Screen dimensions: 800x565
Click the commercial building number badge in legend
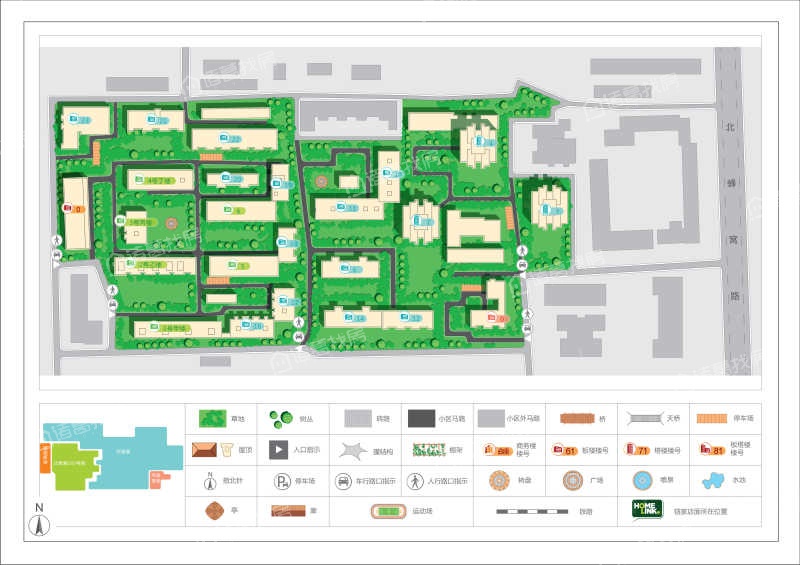pyautogui.click(x=498, y=450)
